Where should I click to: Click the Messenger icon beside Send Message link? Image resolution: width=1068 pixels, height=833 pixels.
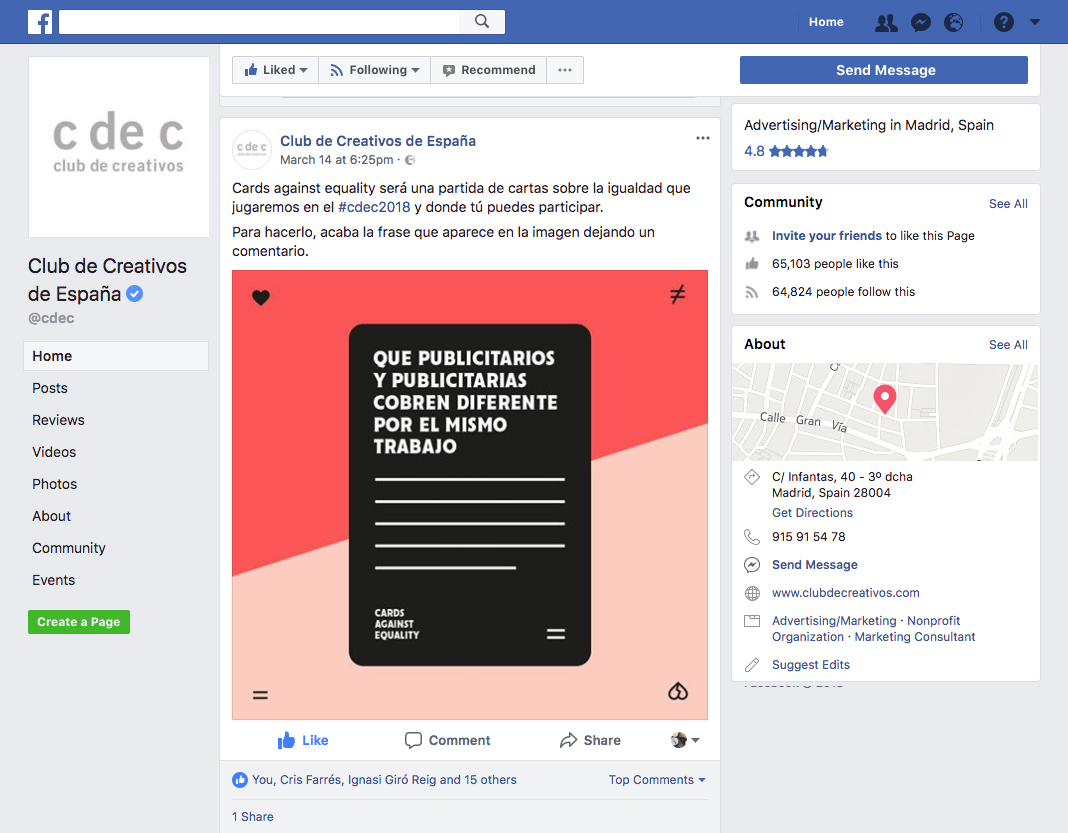point(752,565)
